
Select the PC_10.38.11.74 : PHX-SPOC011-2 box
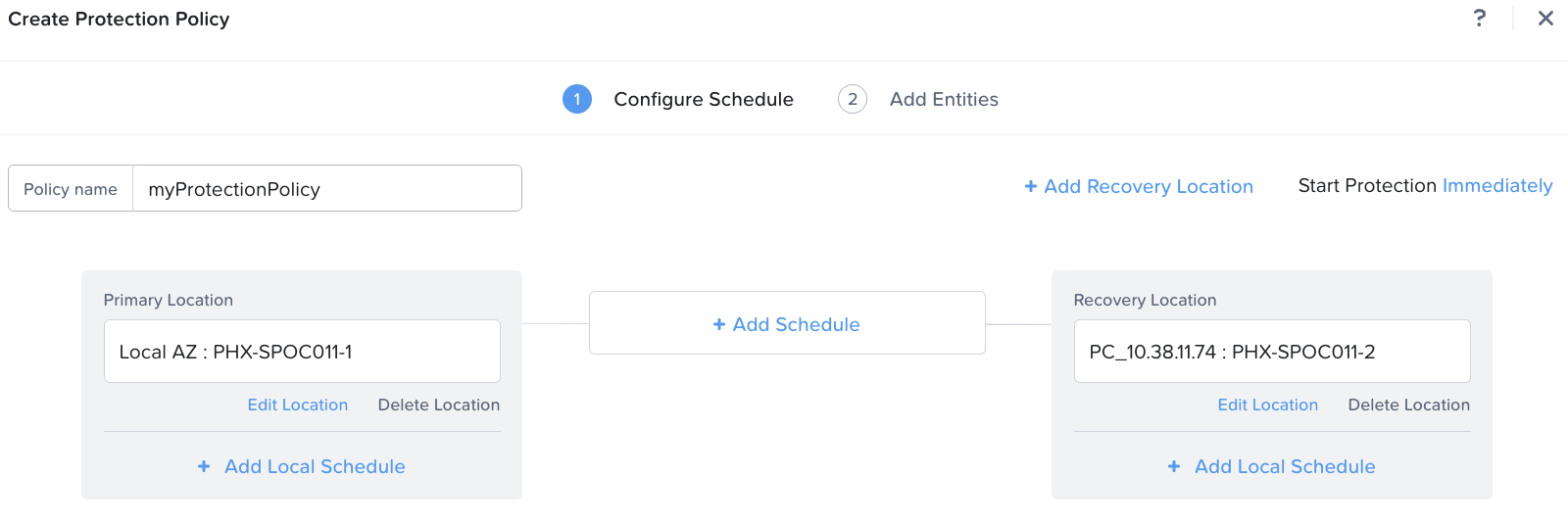pos(1272,352)
